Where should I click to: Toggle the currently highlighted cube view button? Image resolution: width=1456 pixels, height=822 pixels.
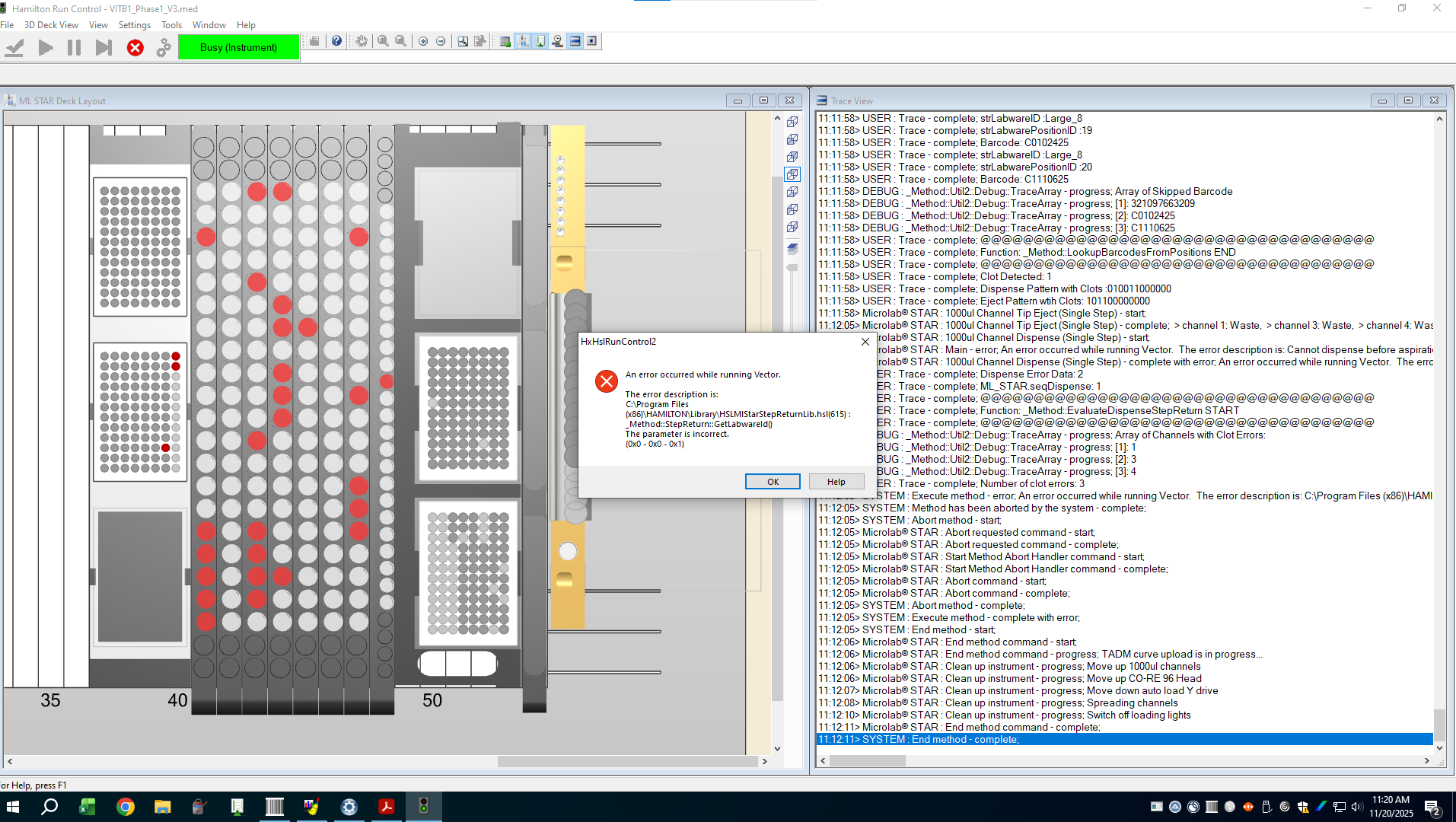click(792, 174)
